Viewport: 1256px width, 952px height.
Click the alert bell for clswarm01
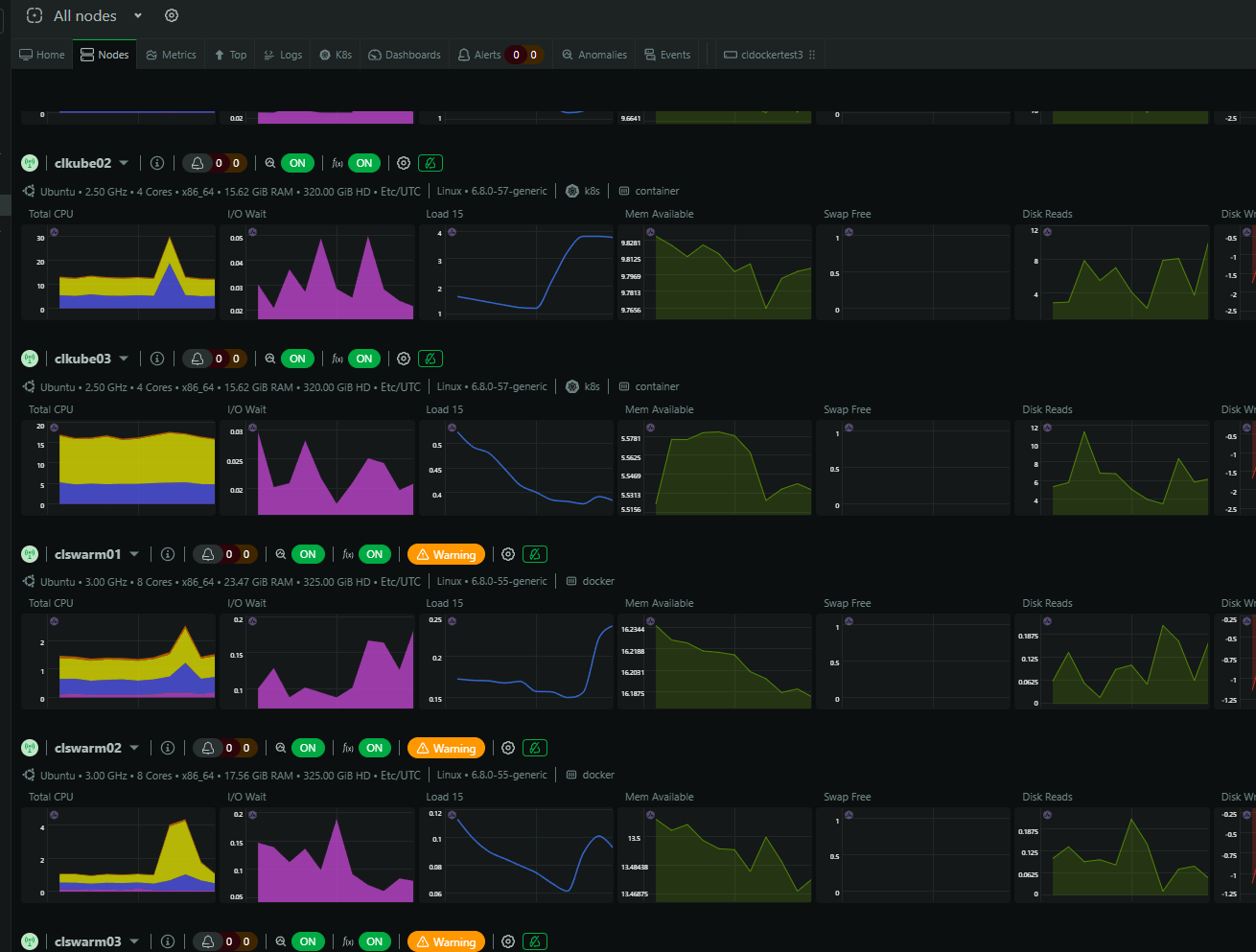click(208, 554)
